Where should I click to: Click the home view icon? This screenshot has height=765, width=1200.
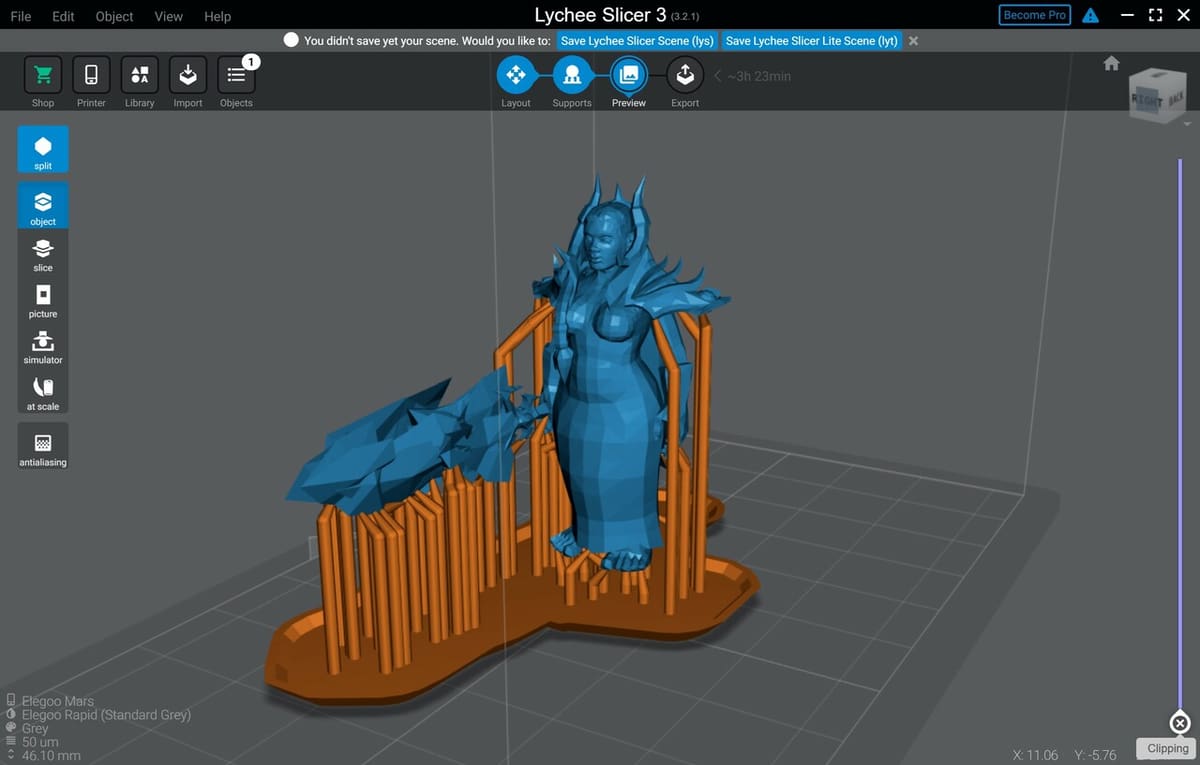pos(1111,63)
